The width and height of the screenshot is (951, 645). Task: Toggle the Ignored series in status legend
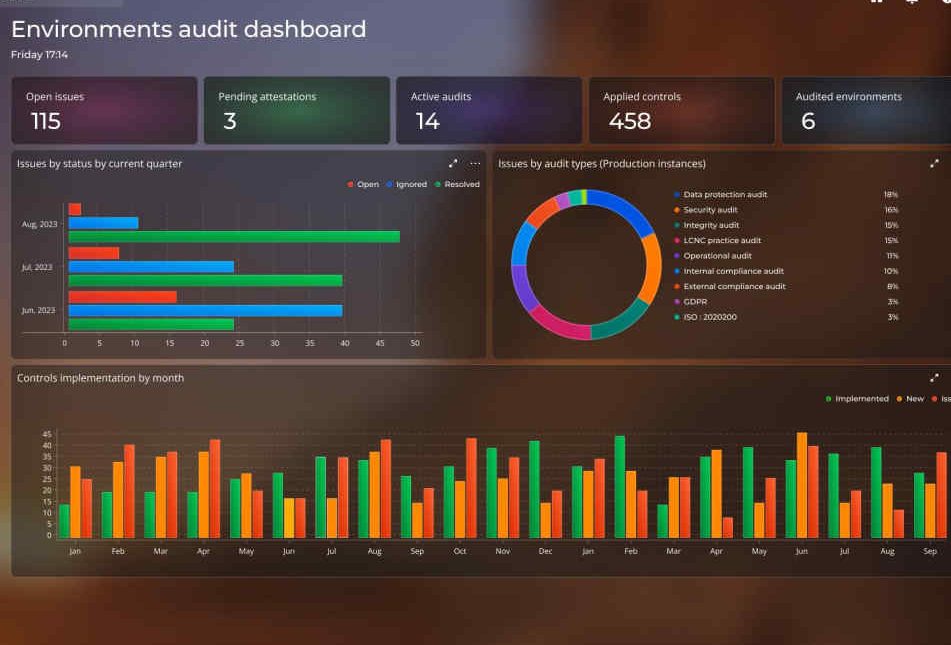(406, 184)
